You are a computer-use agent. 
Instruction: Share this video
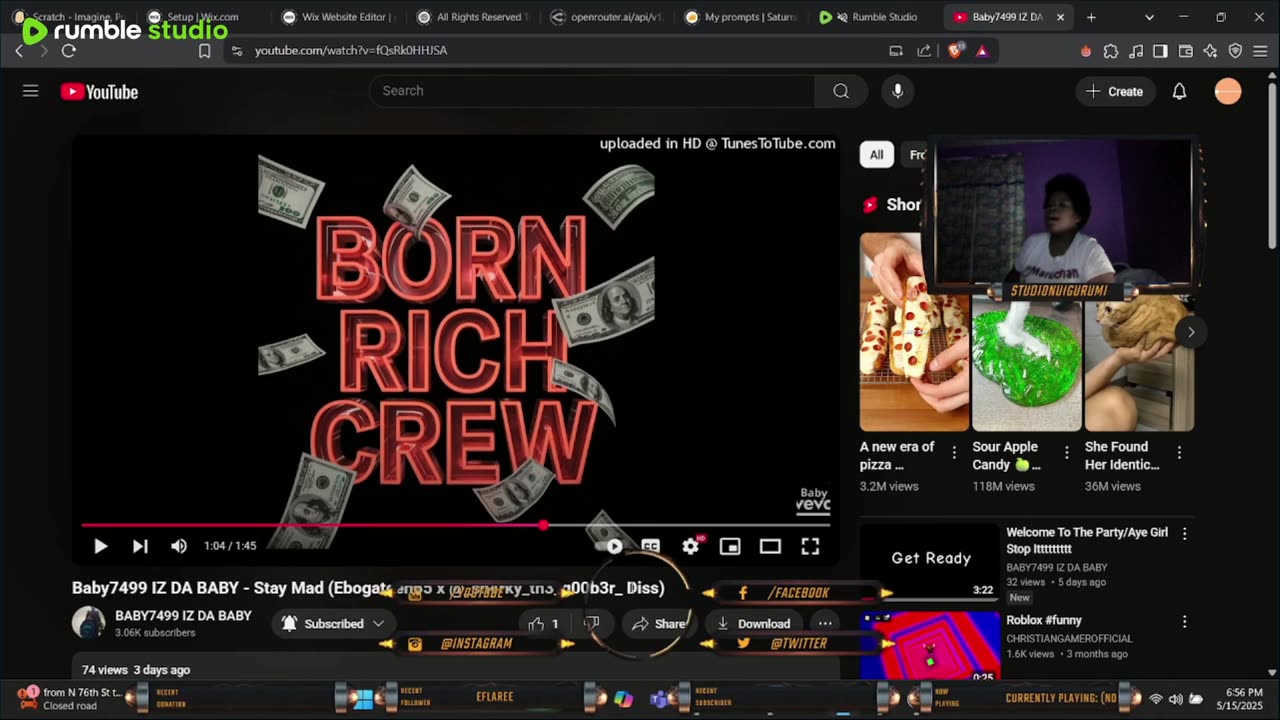point(657,623)
